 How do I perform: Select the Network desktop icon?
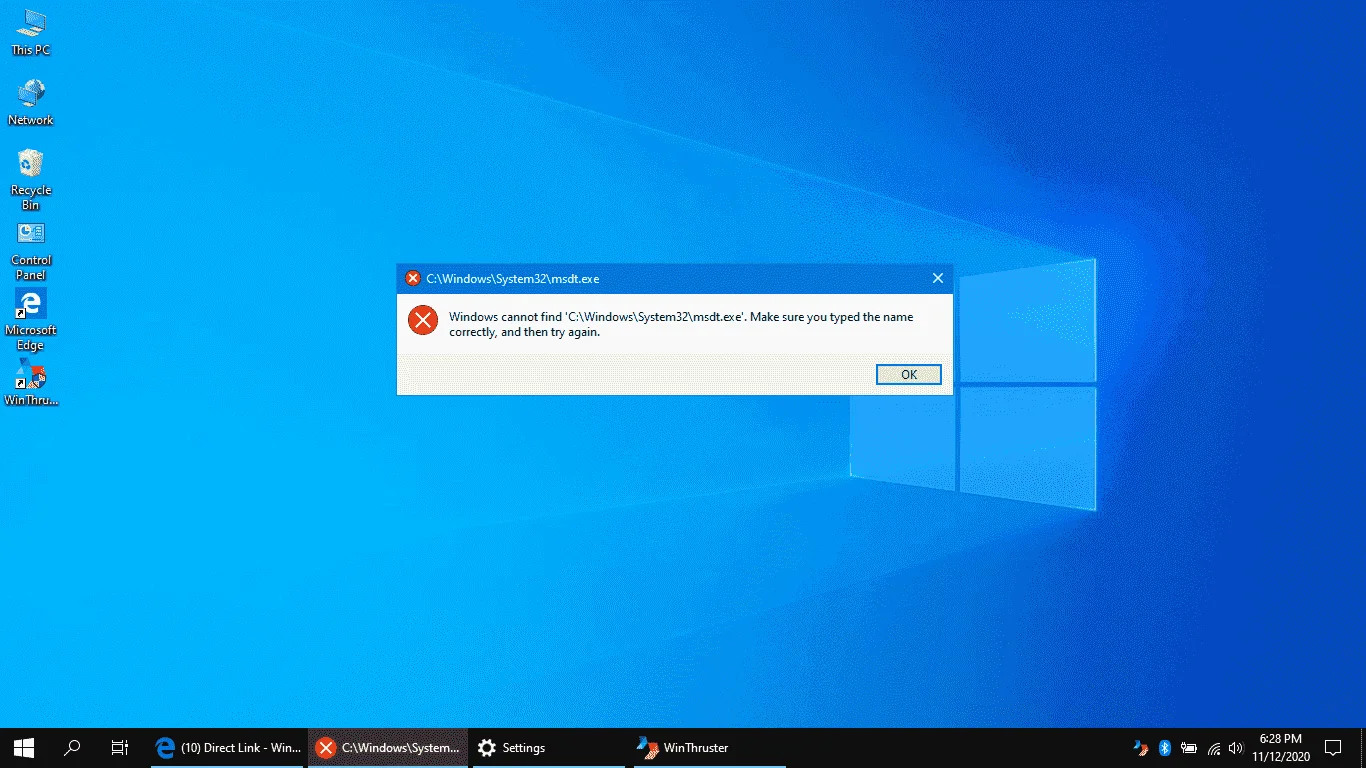30,103
